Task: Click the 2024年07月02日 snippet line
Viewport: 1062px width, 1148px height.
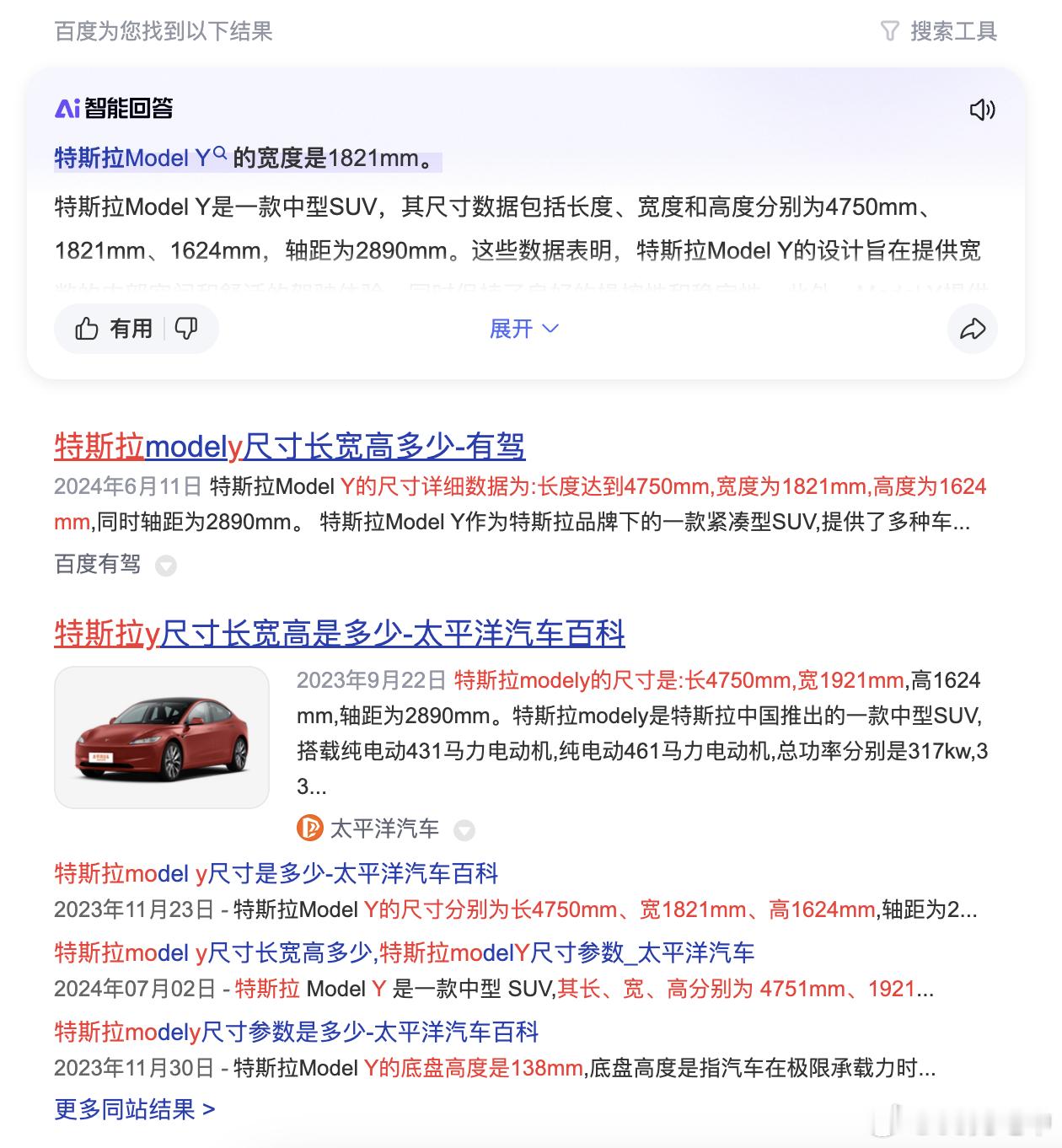Action: coord(494,989)
